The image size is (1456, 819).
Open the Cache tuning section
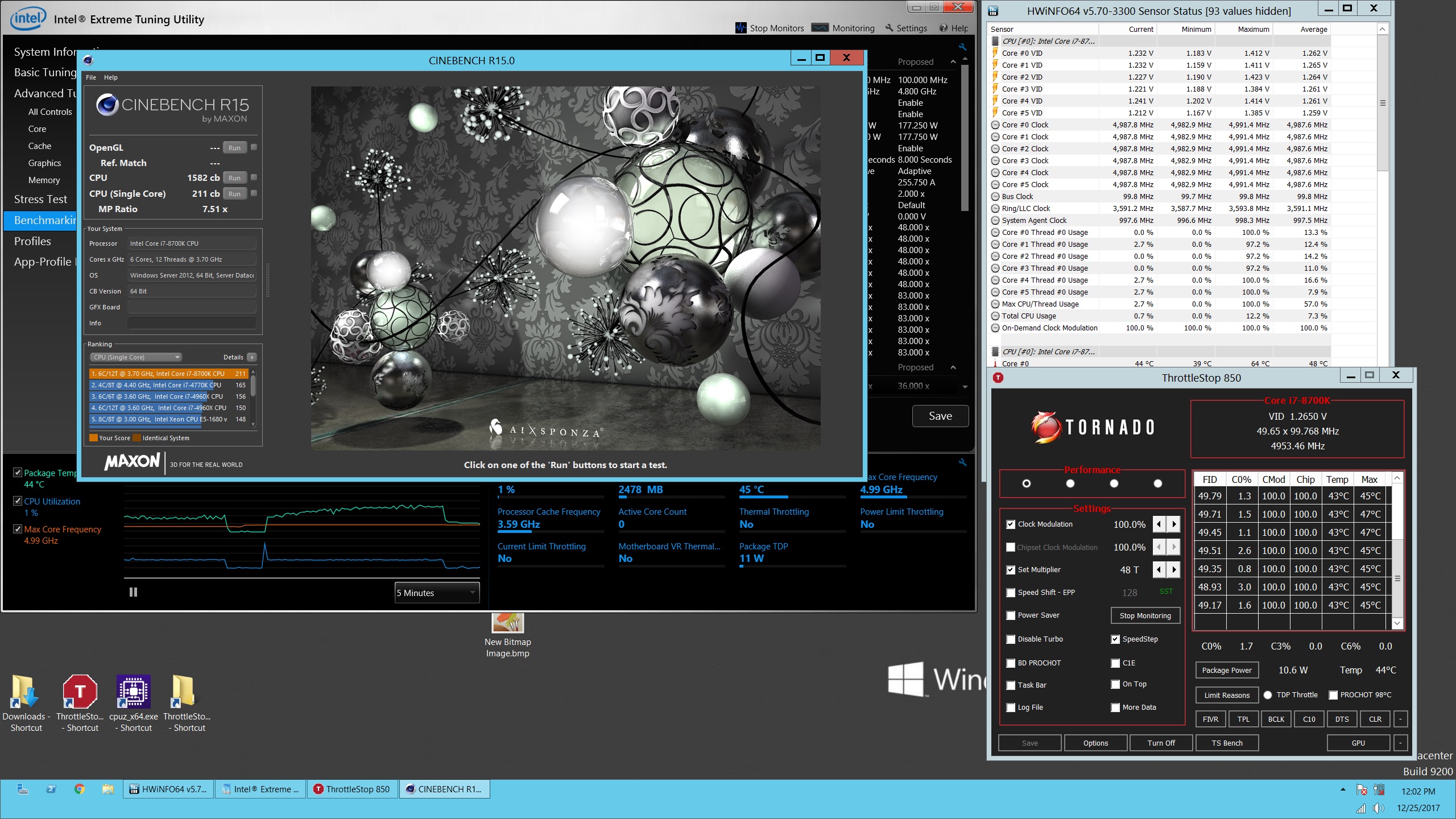tap(39, 146)
